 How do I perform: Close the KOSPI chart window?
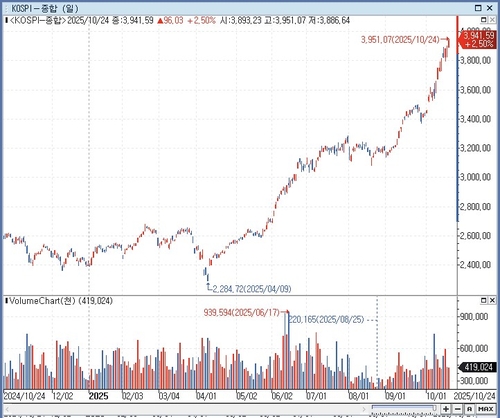(x=490, y=8)
